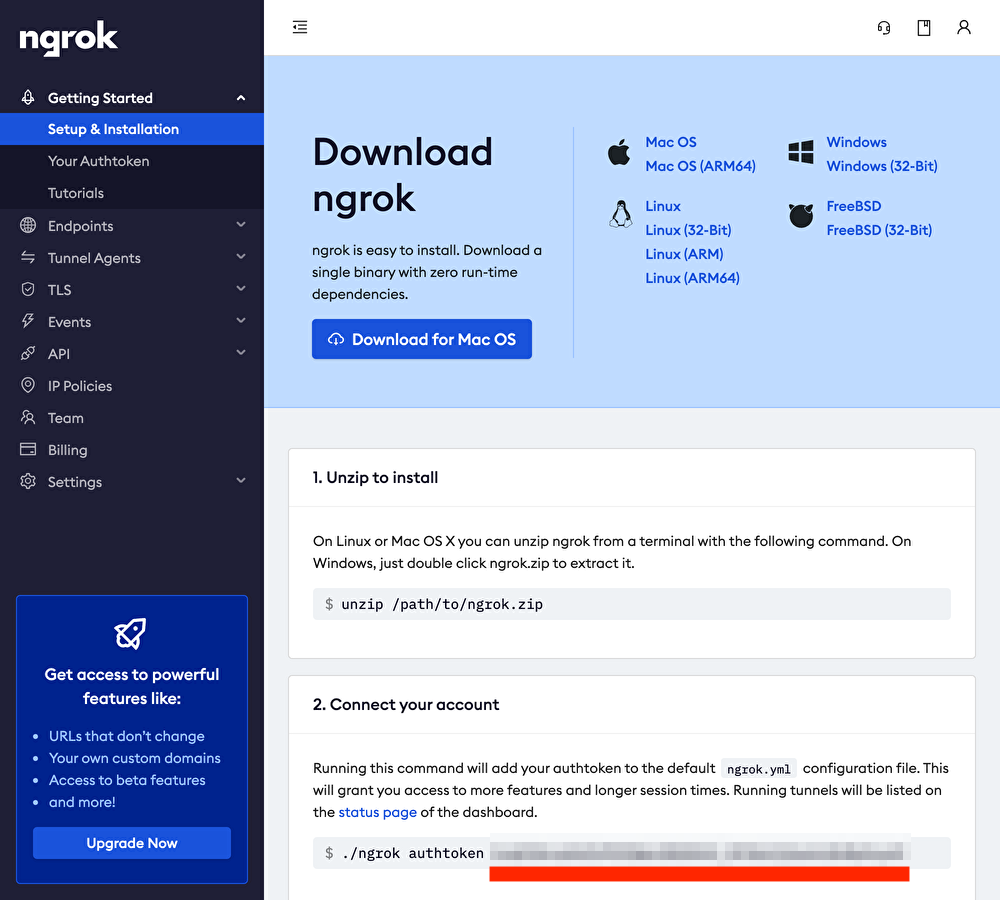Click the ngrok logo in the sidebar
Image resolution: width=1000 pixels, height=900 pixels.
pos(68,38)
